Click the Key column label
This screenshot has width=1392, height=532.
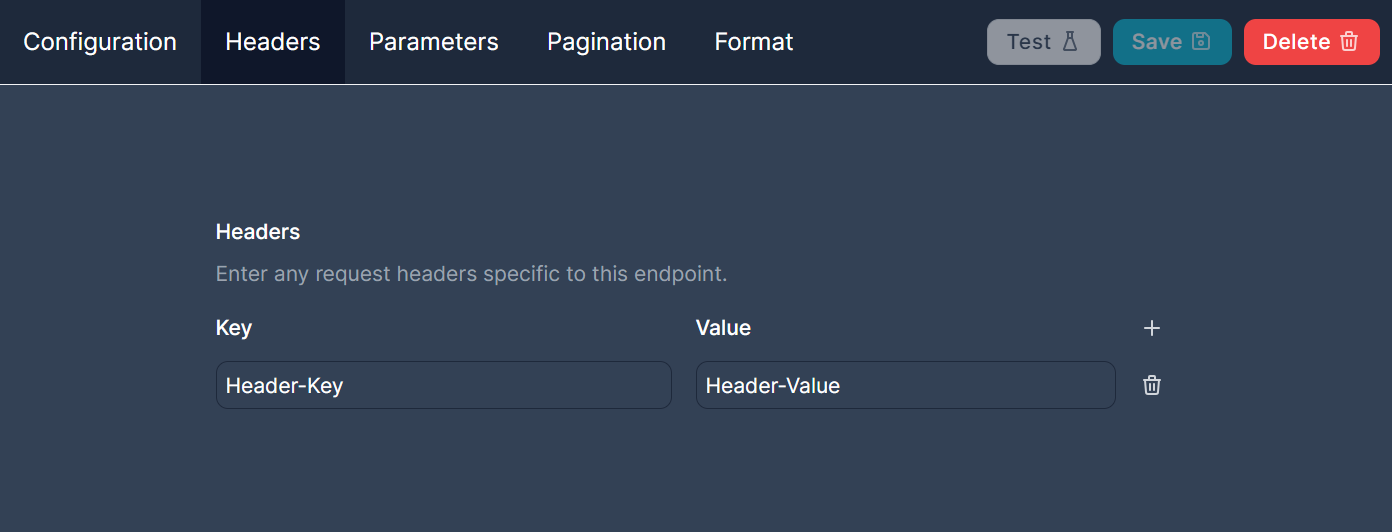click(234, 328)
